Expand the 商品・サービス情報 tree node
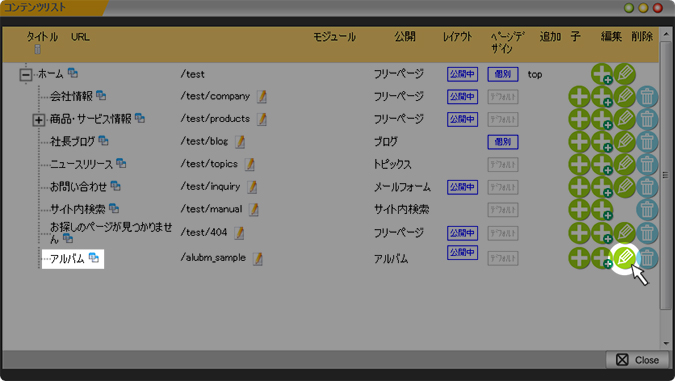The width and height of the screenshot is (675, 381). [39, 120]
